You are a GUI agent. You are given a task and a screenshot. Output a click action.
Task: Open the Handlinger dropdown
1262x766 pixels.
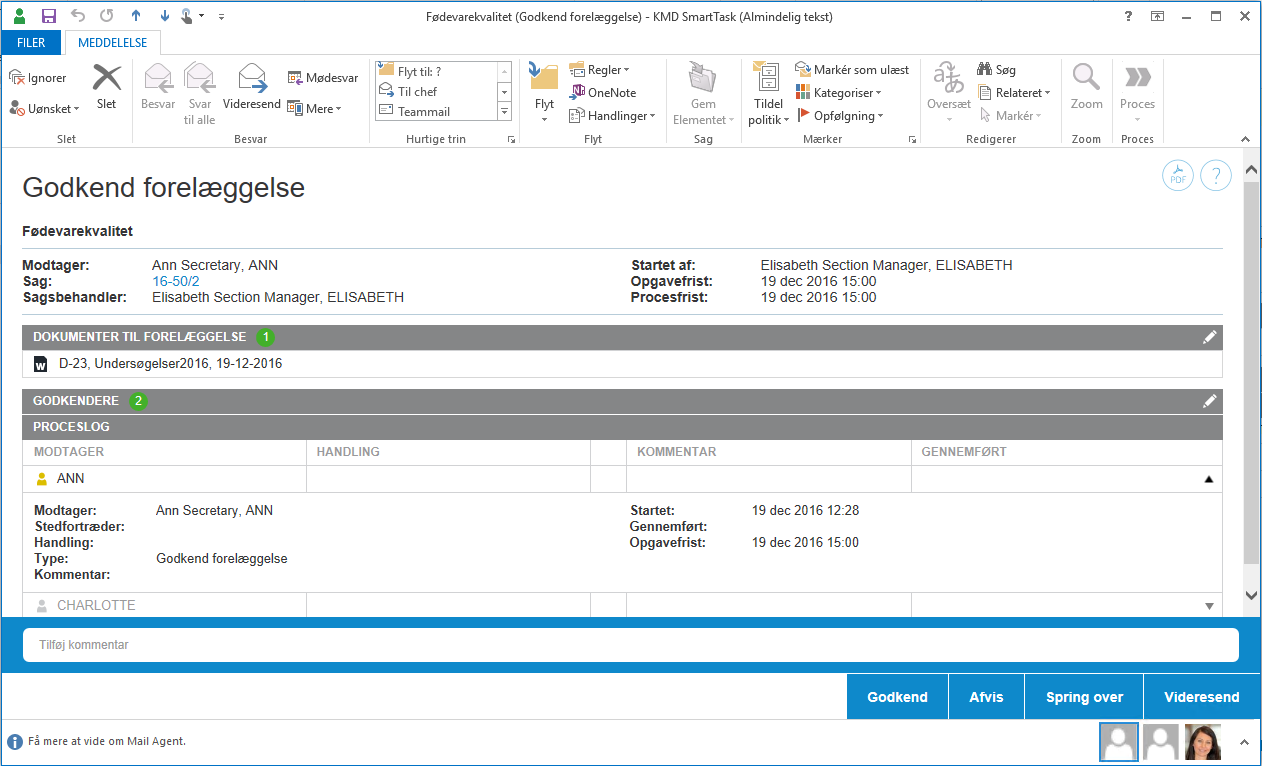click(612, 116)
